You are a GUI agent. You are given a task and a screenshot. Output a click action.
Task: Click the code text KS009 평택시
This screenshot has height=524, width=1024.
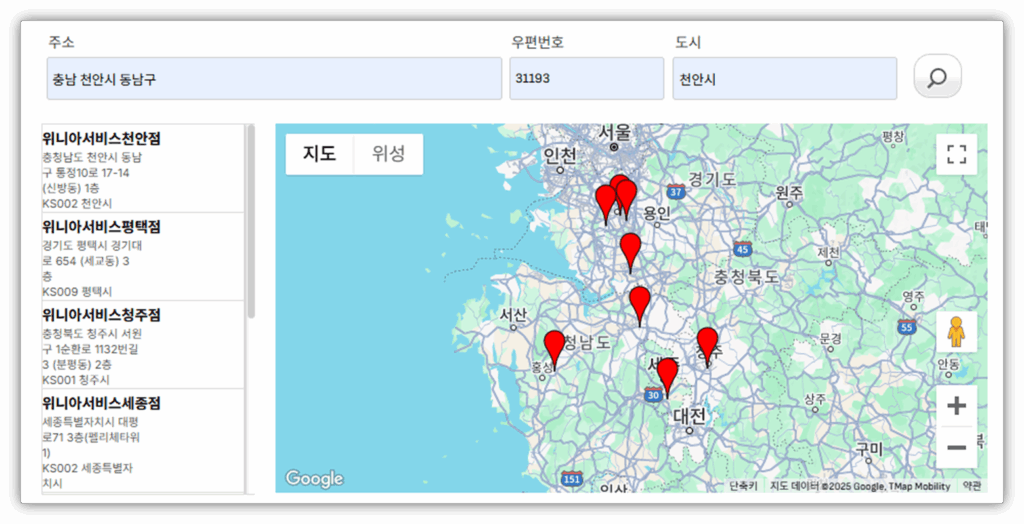point(77,291)
